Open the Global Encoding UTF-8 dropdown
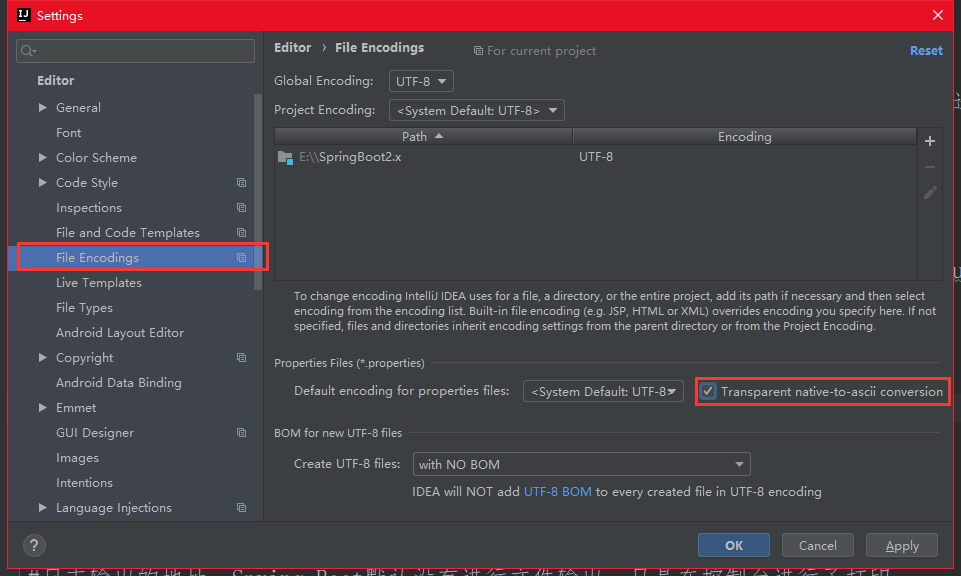This screenshot has height=576, width=961. click(421, 81)
